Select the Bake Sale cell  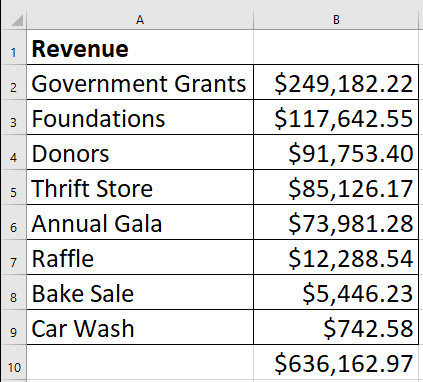[140, 292]
